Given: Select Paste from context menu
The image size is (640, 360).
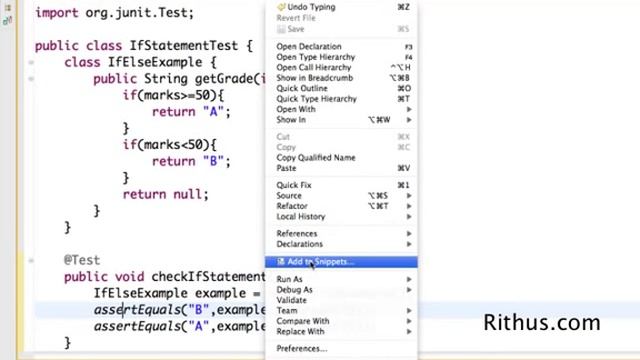Looking at the screenshot, I should click(341, 168).
